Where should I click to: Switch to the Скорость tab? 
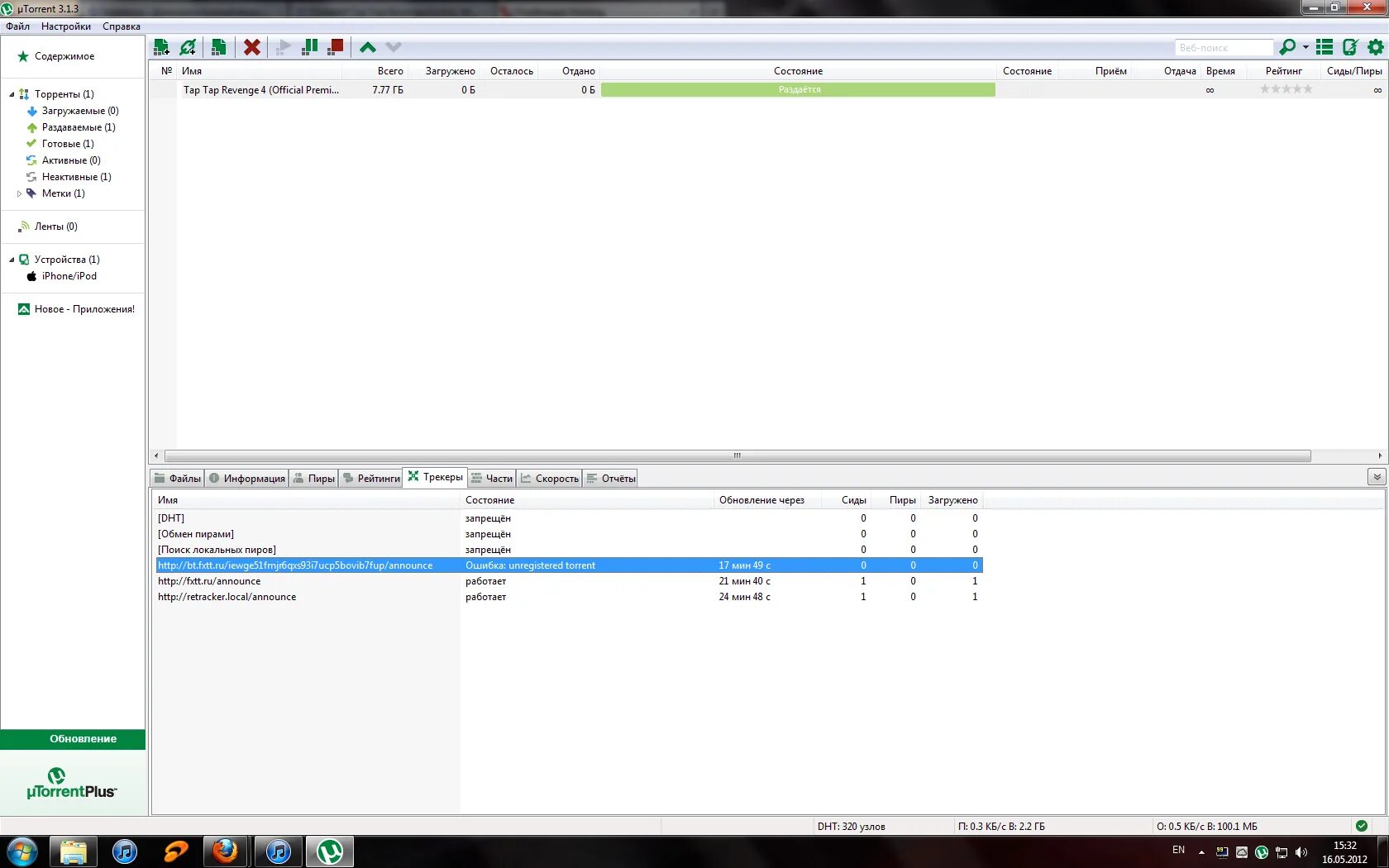(x=550, y=479)
